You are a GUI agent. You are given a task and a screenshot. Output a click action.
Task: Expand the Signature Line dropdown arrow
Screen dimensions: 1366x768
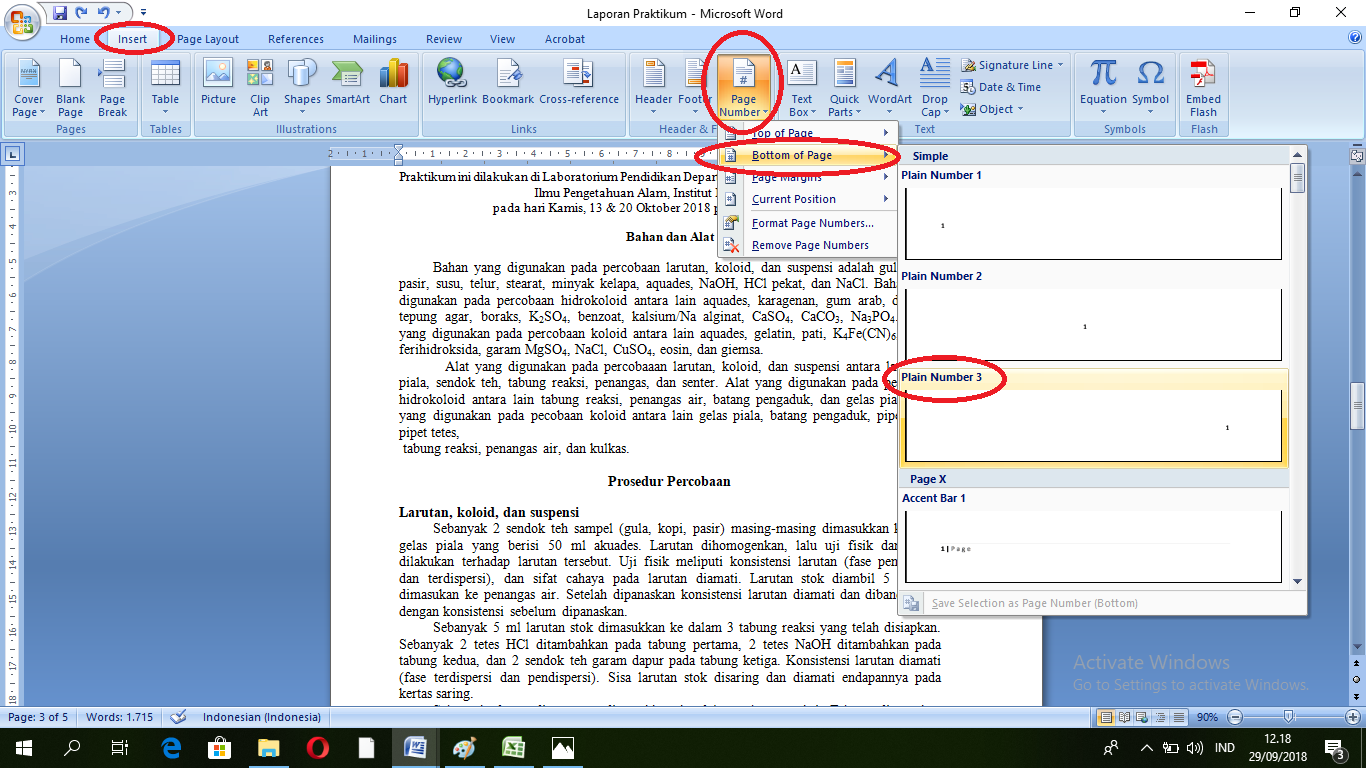click(x=1060, y=65)
